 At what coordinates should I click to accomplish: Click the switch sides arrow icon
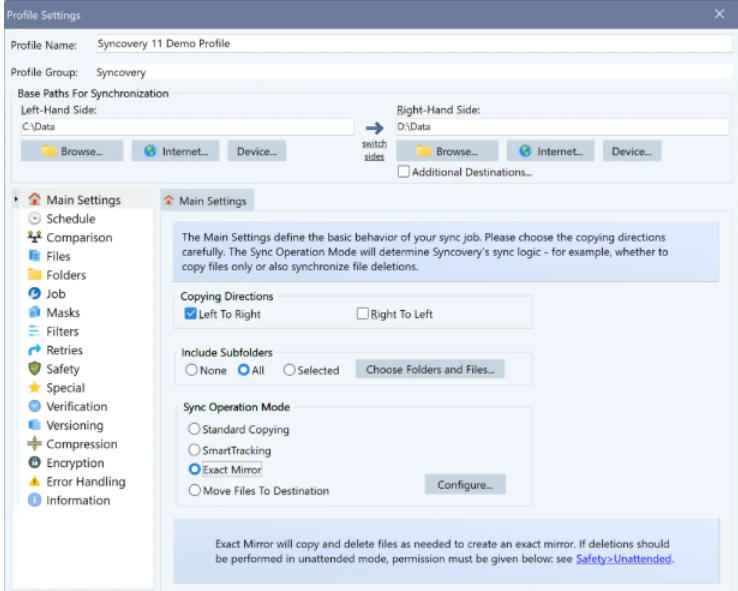click(375, 128)
